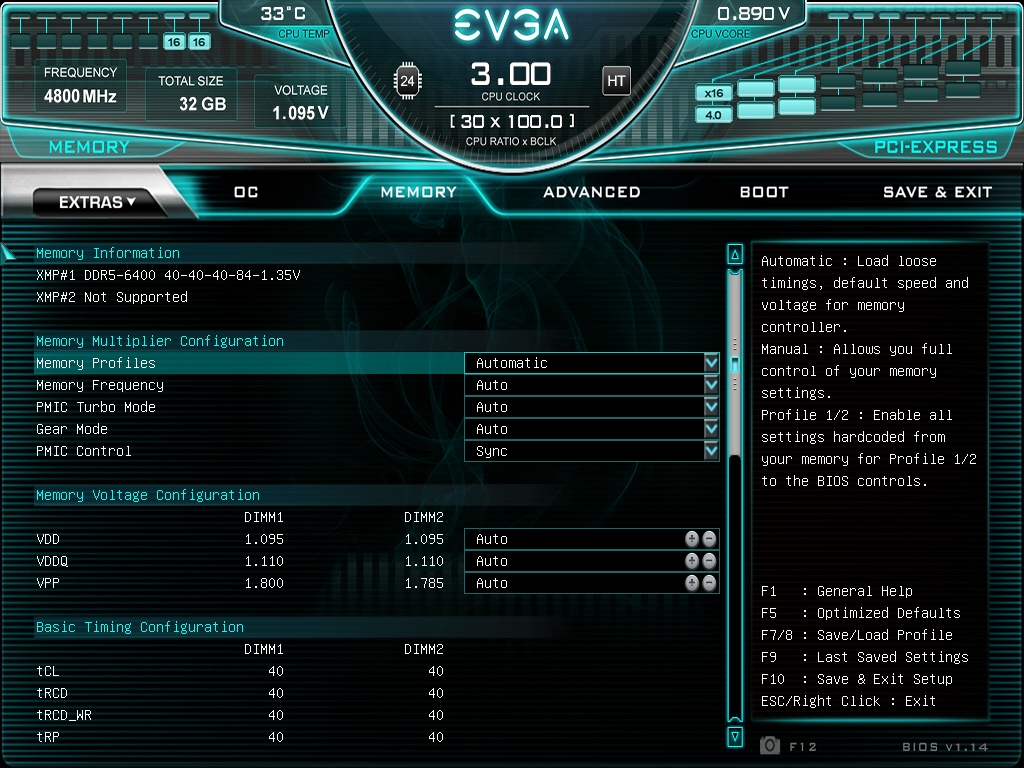Image resolution: width=1024 pixels, height=768 pixels.
Task: Click the ESC/Right Click Exit hint
Action: (x=848, y=701)
